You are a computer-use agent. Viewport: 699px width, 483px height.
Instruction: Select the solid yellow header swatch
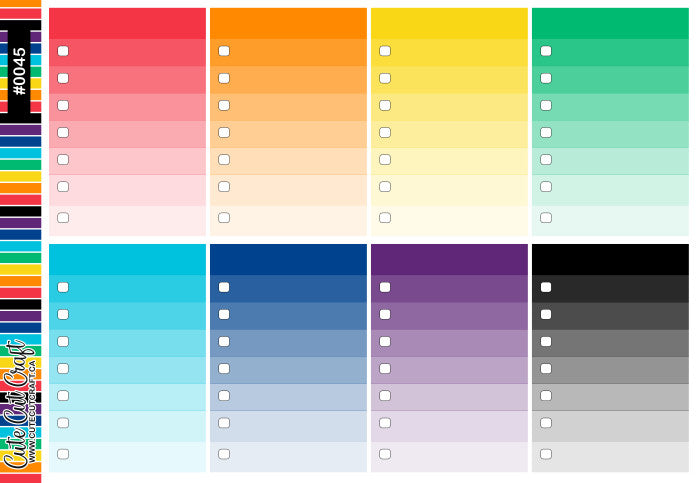pyautogui.click(x=449, y=23)
